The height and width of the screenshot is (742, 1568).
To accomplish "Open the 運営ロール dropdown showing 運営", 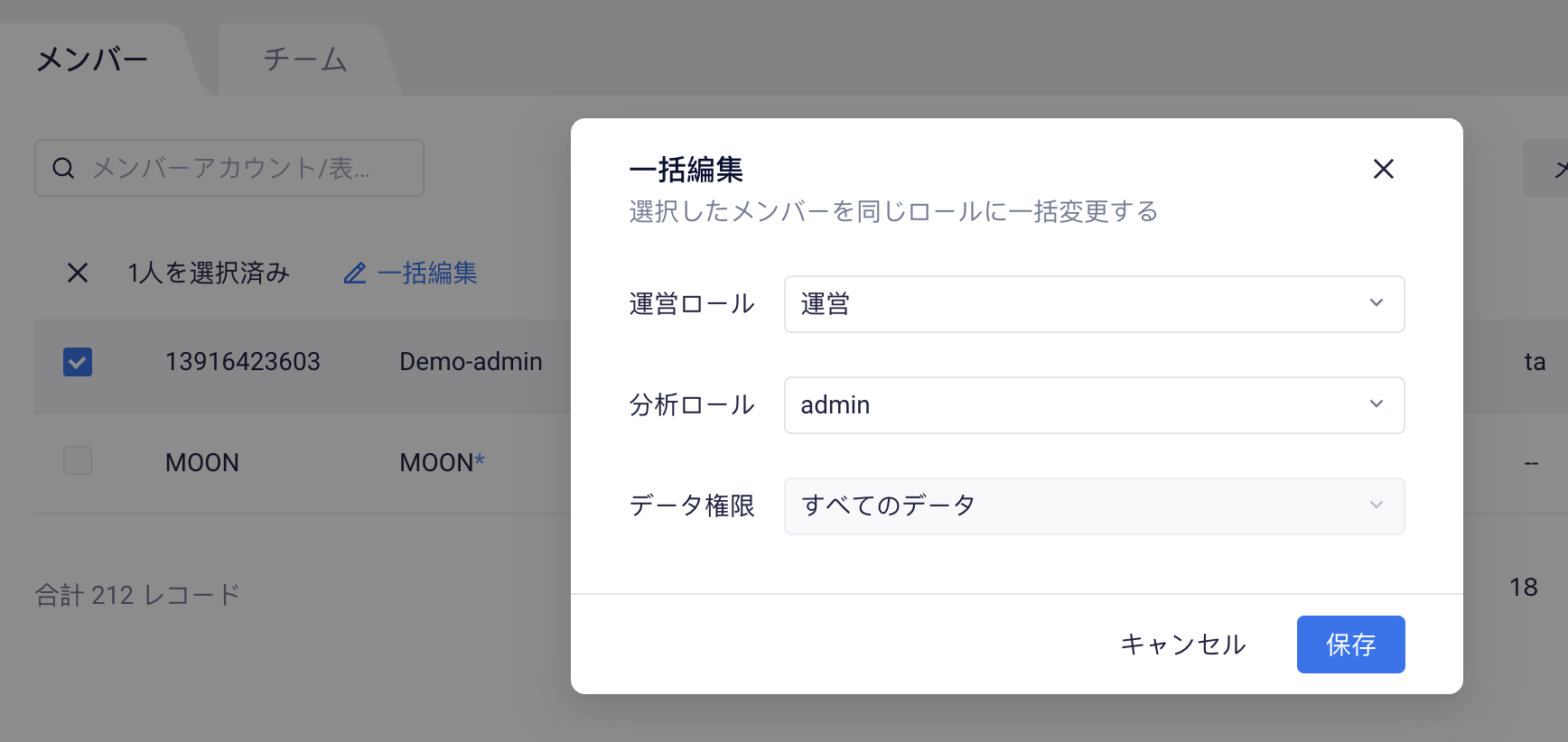I will pyautogui.click(x=1094, y=304).
